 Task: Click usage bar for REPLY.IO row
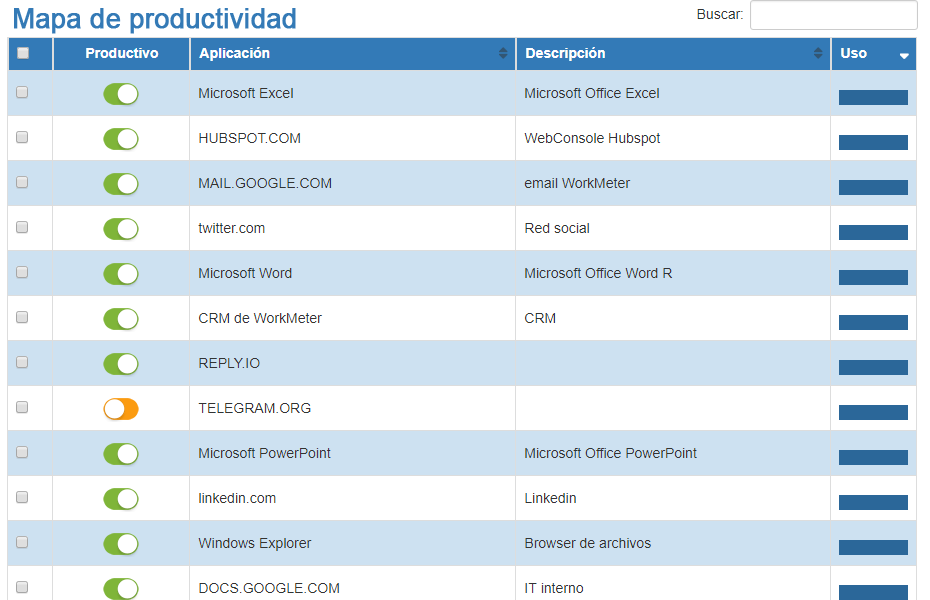coord(873,367)
